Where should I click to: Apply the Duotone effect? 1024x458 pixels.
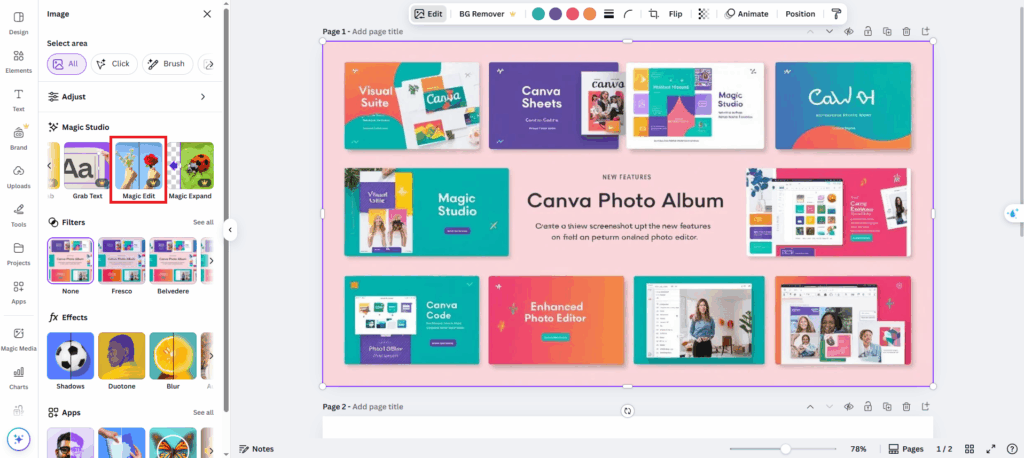point(121,361)
